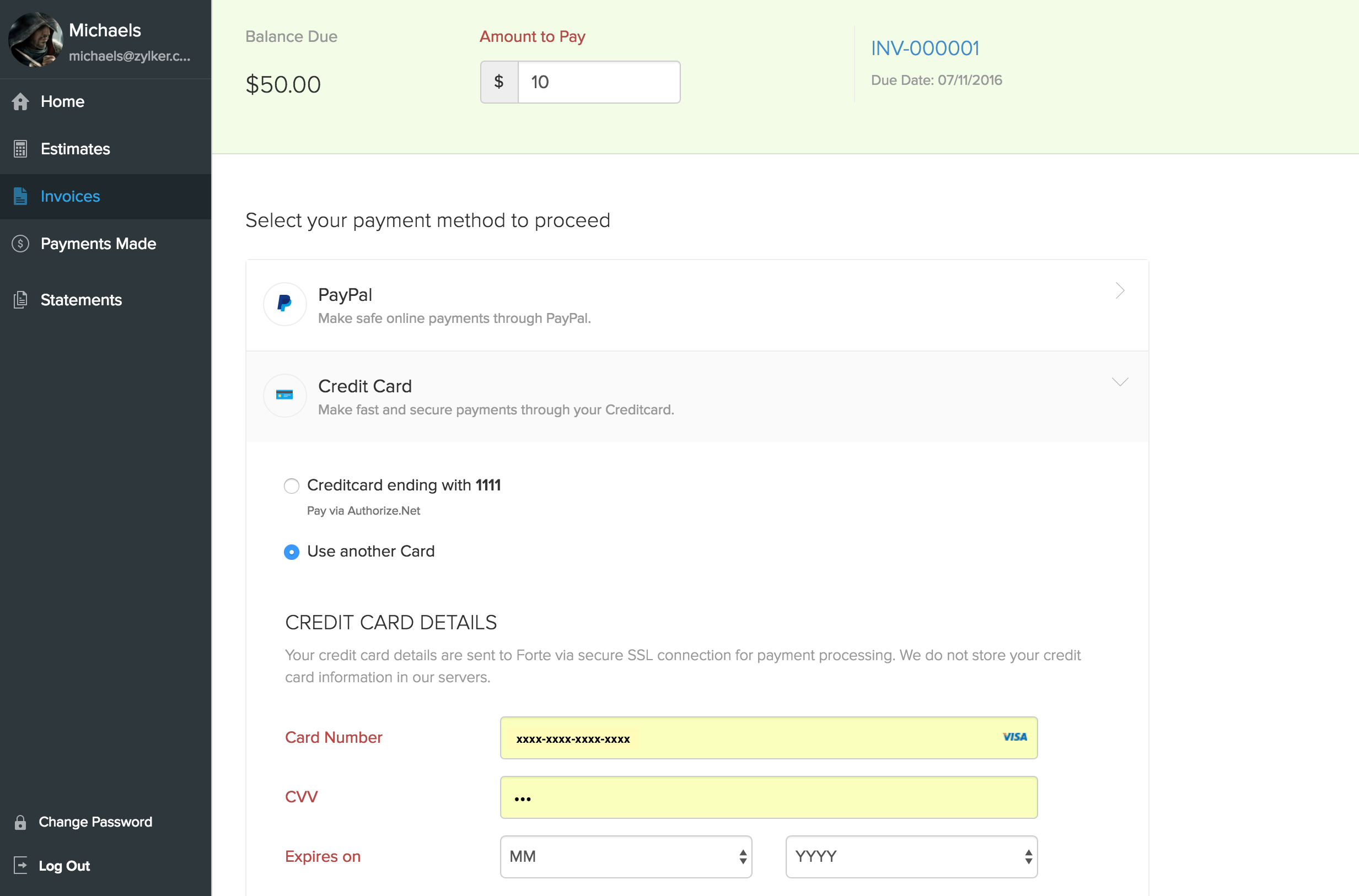Image resolution: width=1359 pixels, height=896 pixels.
Task: Click the Home house icon
Action: (20, 102)
